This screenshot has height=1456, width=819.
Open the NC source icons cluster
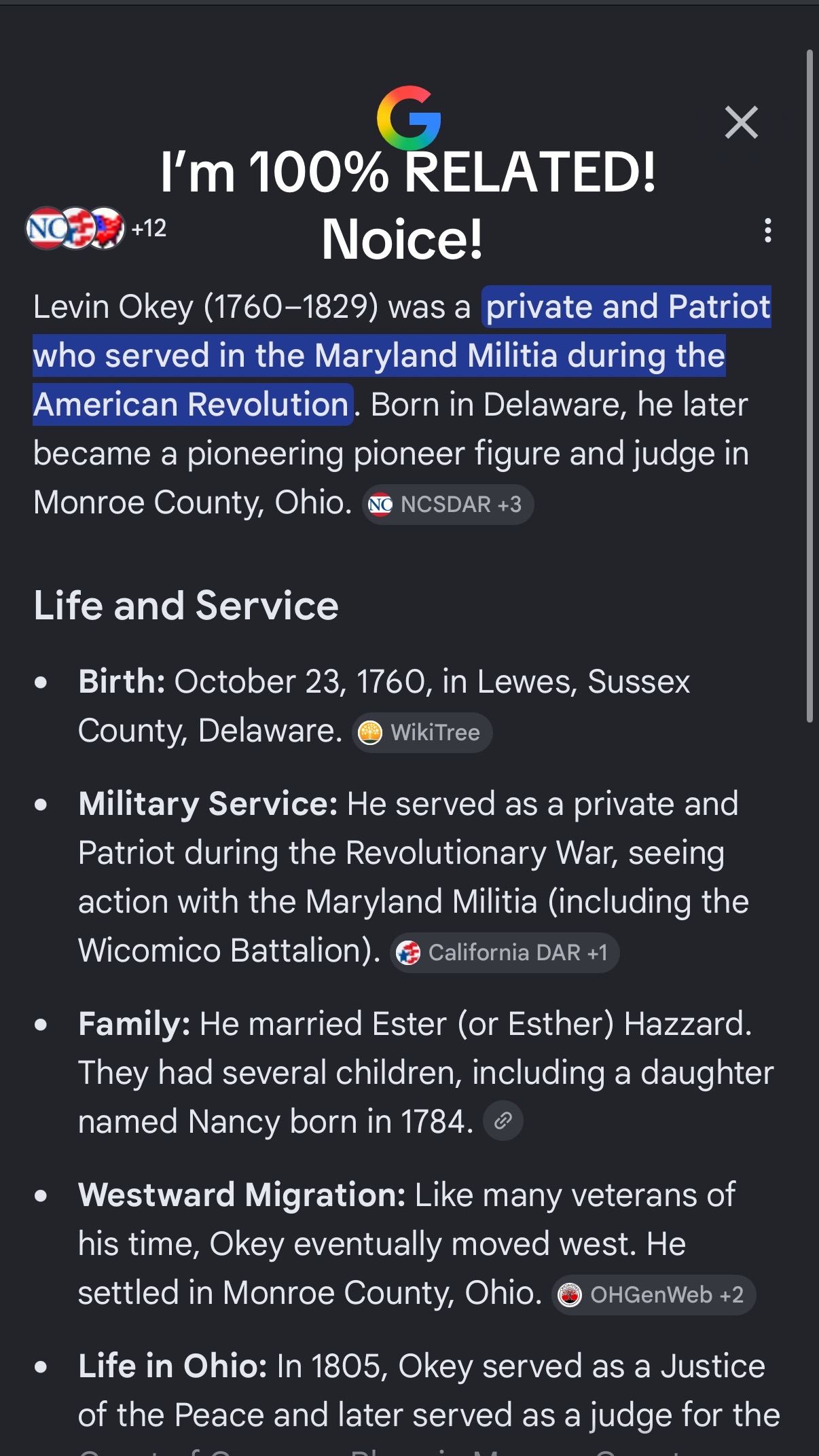[x=75, y=228]
